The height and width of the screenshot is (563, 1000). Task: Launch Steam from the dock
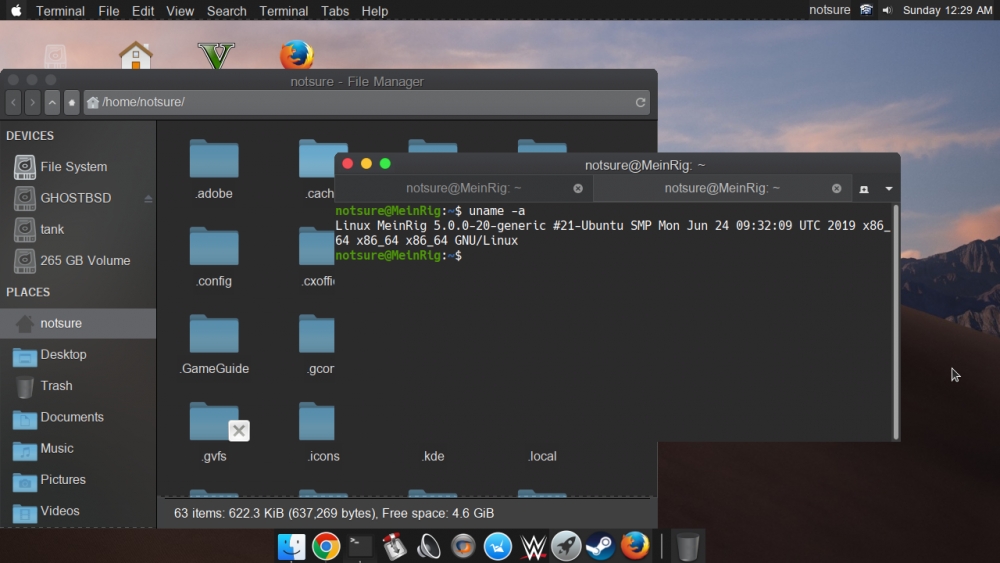click(x=600, y=546)
